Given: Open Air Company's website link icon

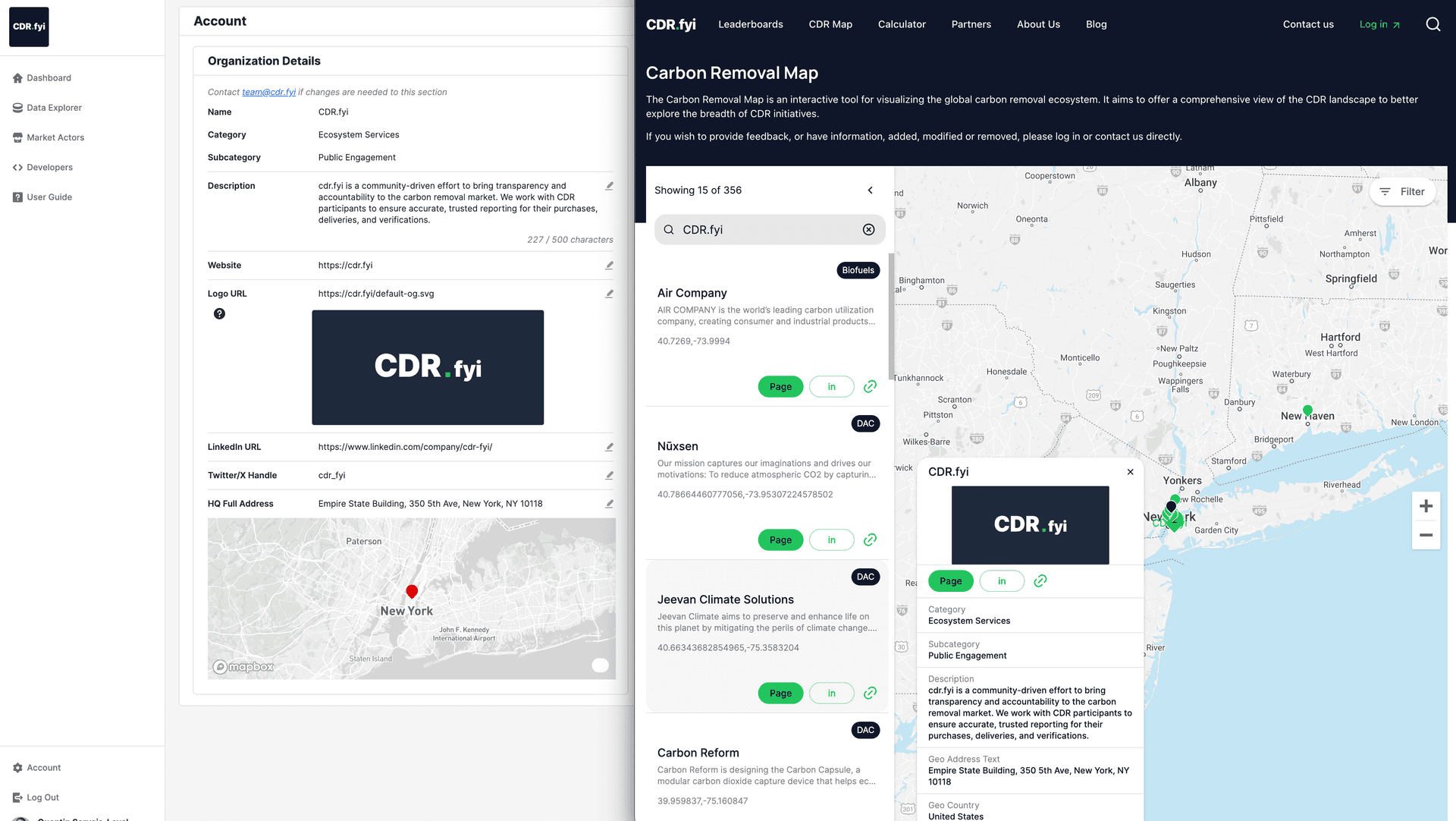Looking at the screenshot, I should 870,387.
